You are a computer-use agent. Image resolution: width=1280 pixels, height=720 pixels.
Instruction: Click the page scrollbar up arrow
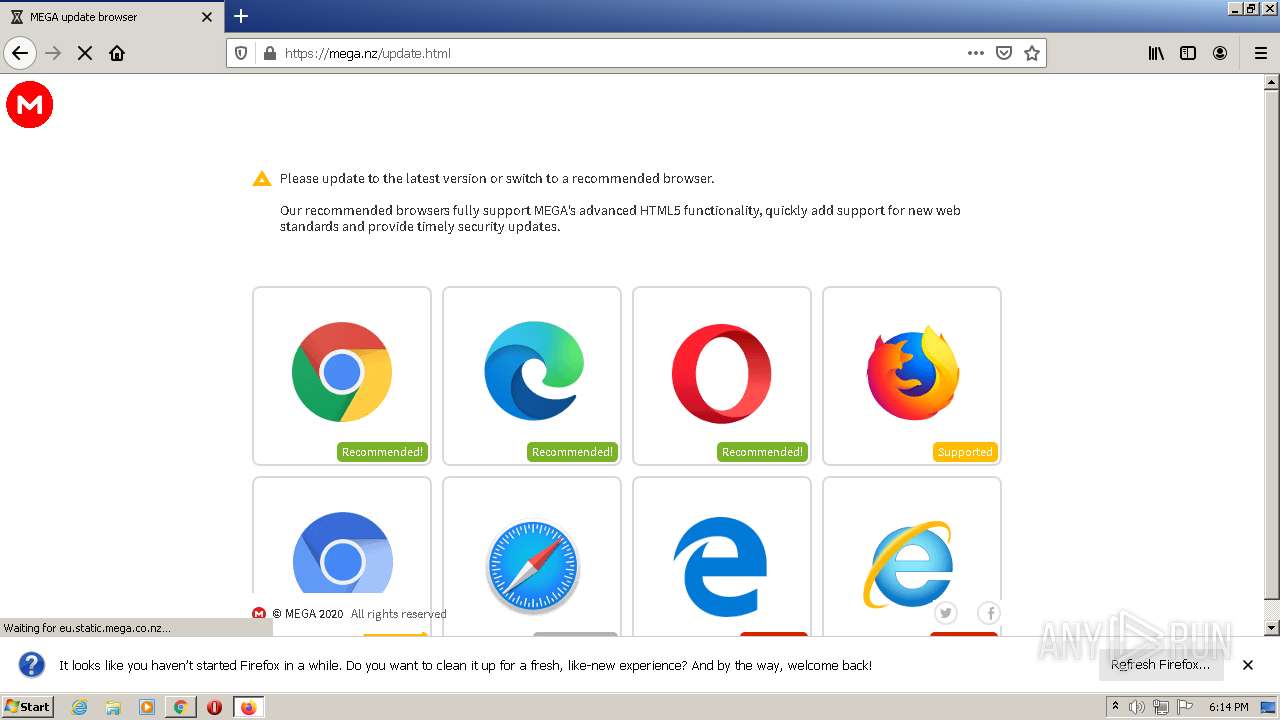tap(1272, 83)
